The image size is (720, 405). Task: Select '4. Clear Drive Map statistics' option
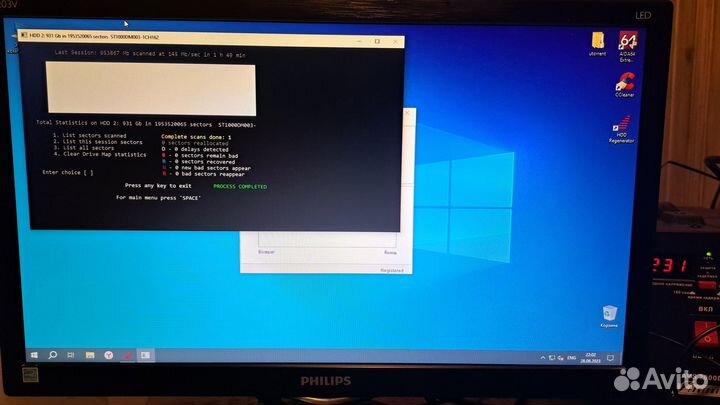tap(100, 154)
